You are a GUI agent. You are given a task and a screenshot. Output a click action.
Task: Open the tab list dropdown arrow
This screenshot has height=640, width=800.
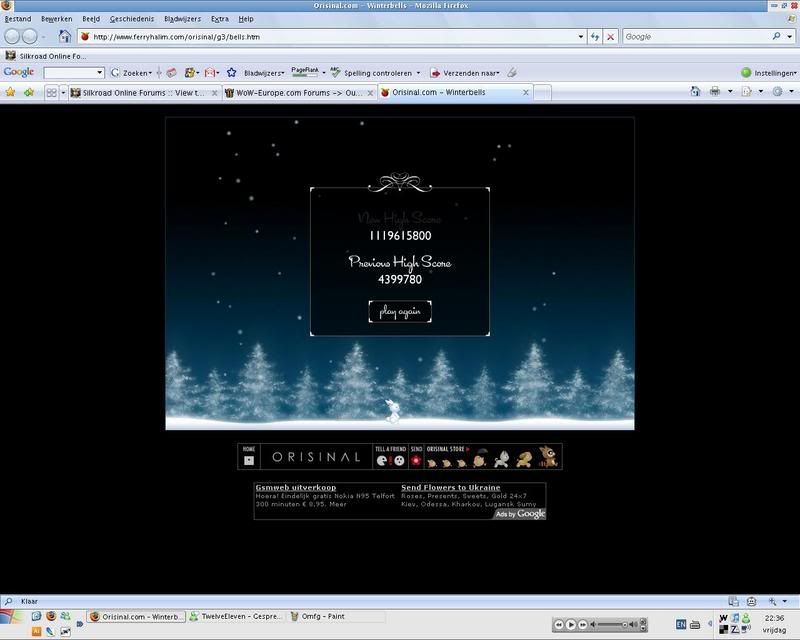point(63,93)
